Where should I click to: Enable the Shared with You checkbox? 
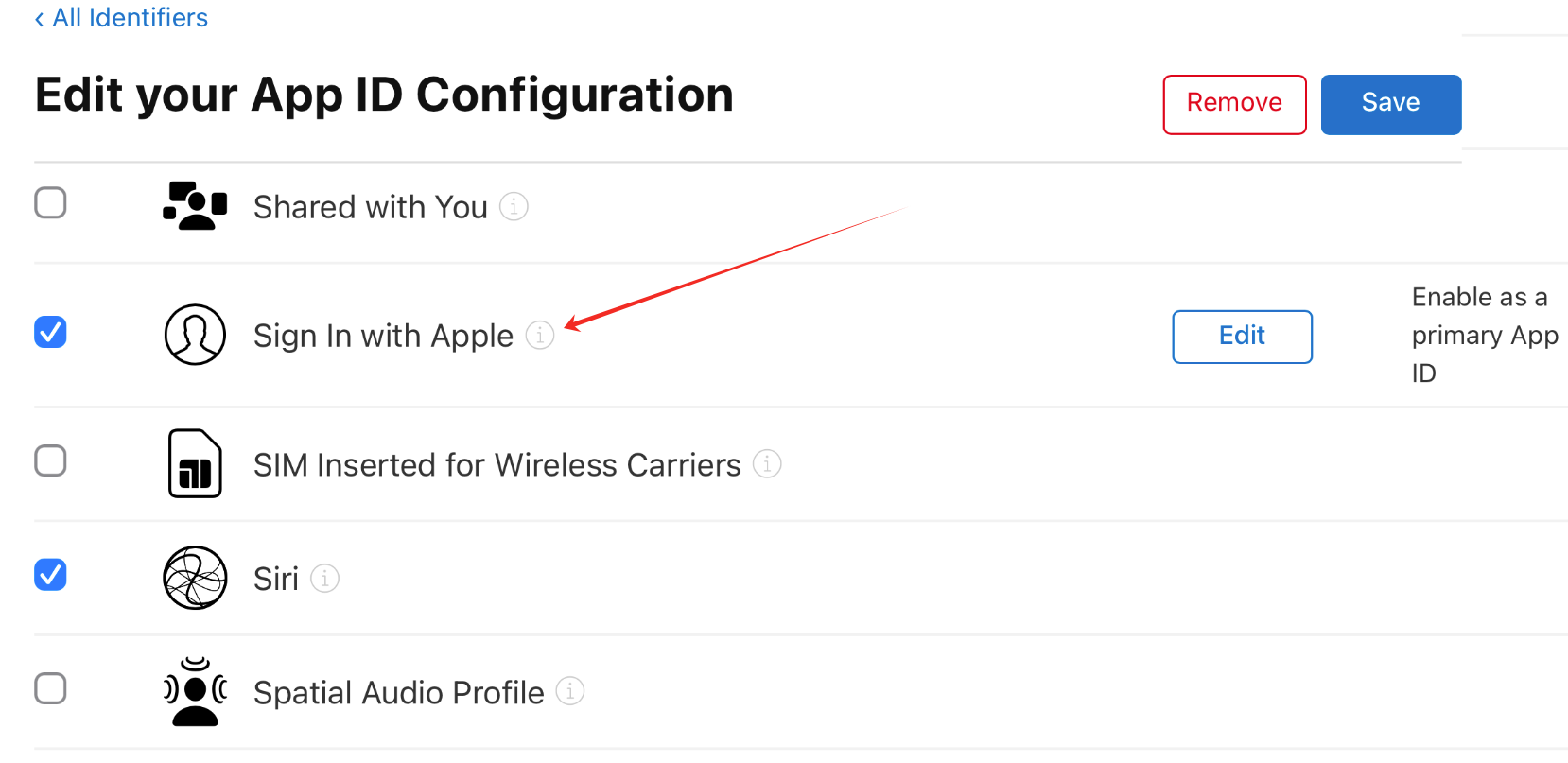tap(50, 202)
